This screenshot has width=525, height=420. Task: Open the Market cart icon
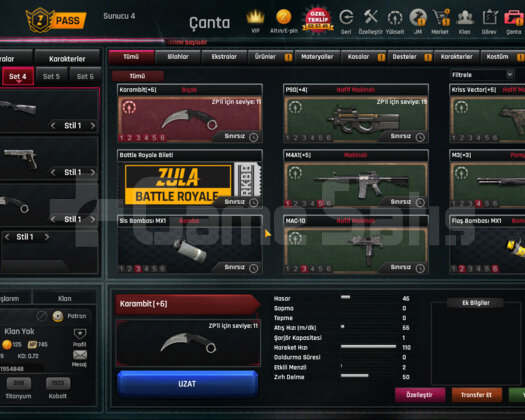(x=441, y=17)
